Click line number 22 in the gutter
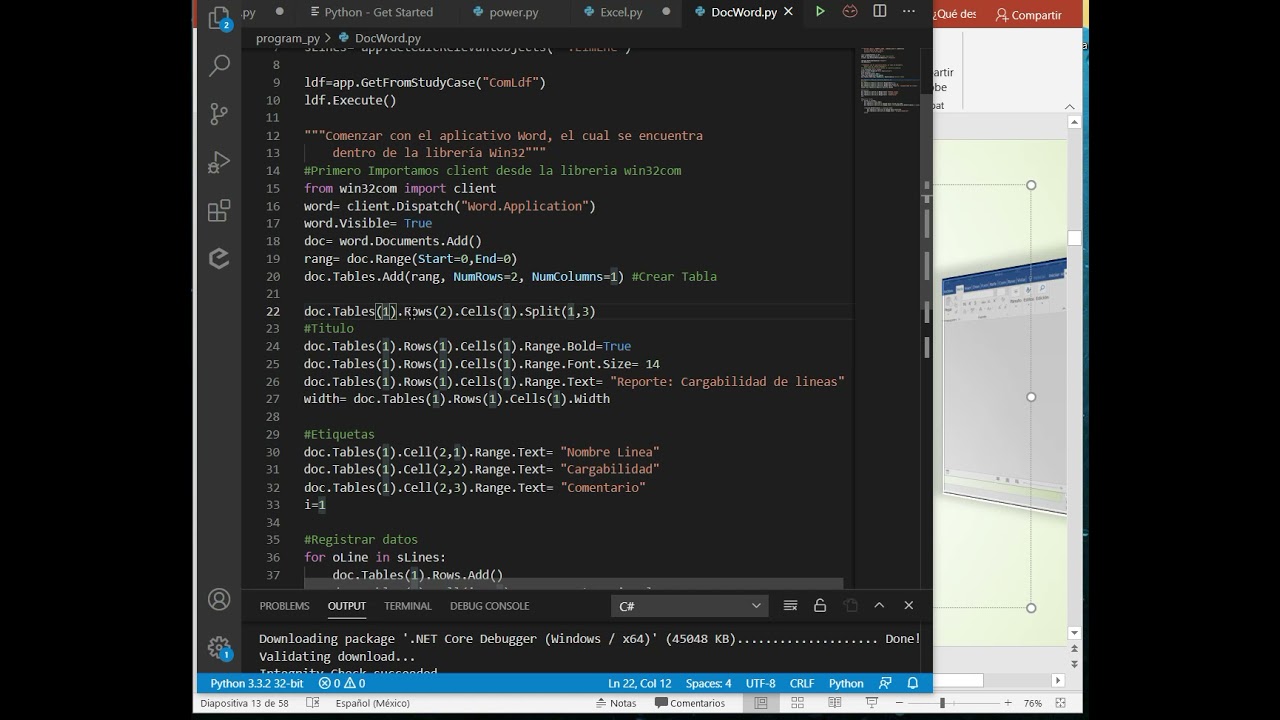Screen dimensions: 1280x720 [273, 311]
